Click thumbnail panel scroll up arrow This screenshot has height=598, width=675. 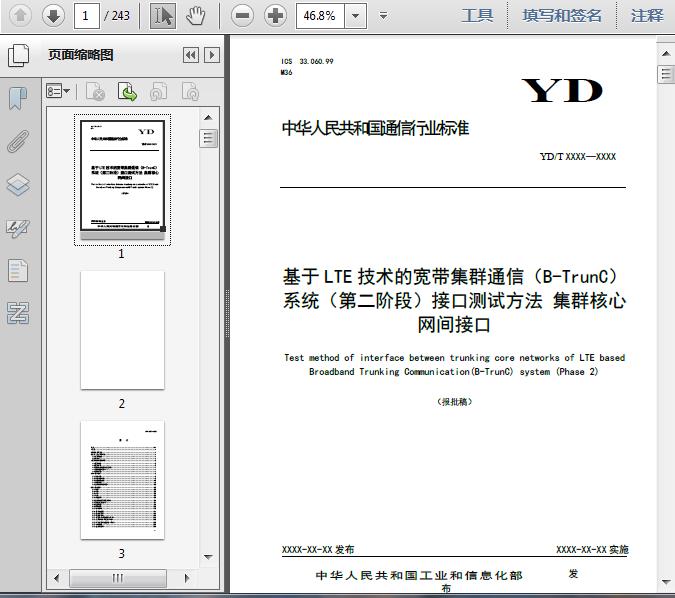tap(208, 118)
